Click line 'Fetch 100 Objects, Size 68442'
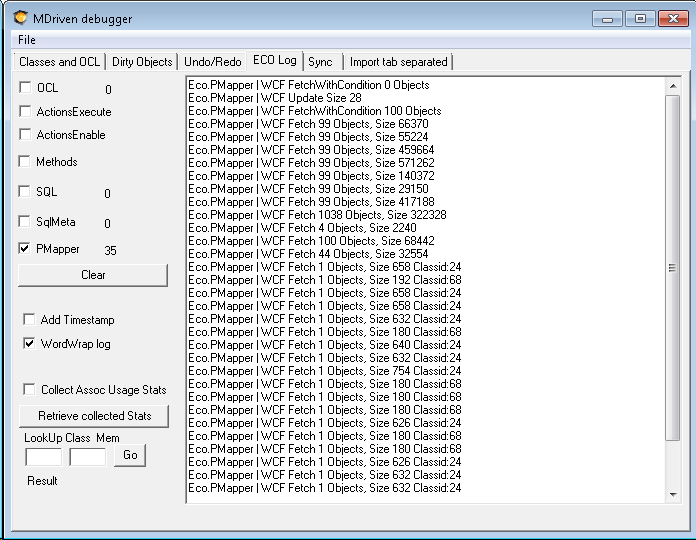696x540 pixels. point(311,241)
